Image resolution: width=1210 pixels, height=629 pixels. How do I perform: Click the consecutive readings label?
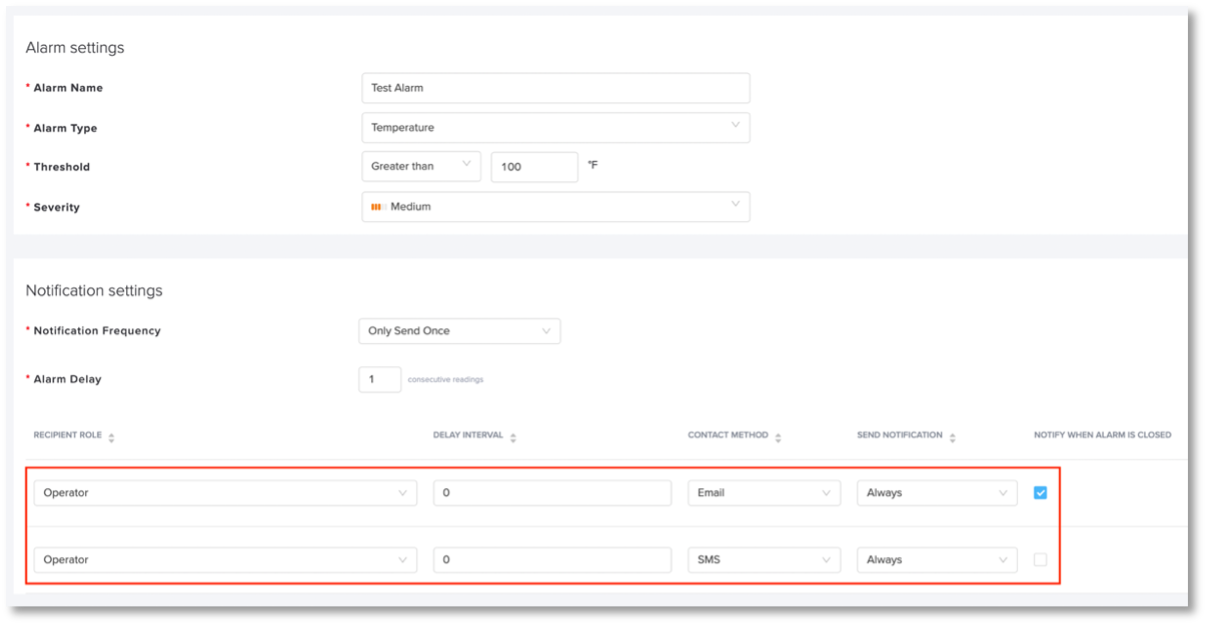coord(446,380)
